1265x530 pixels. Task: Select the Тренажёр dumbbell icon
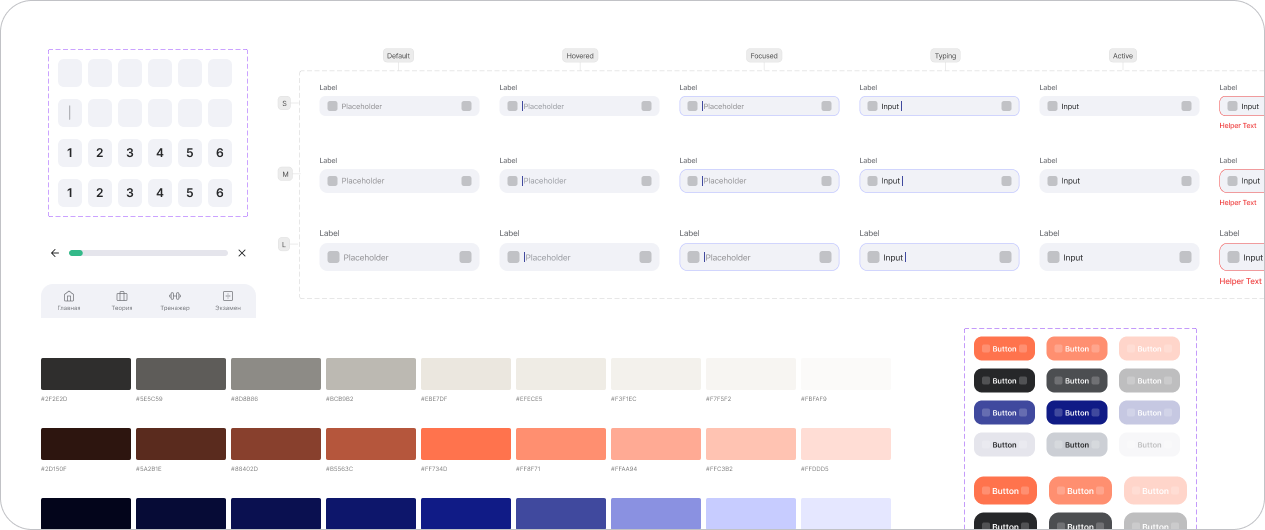coord(175,296)
